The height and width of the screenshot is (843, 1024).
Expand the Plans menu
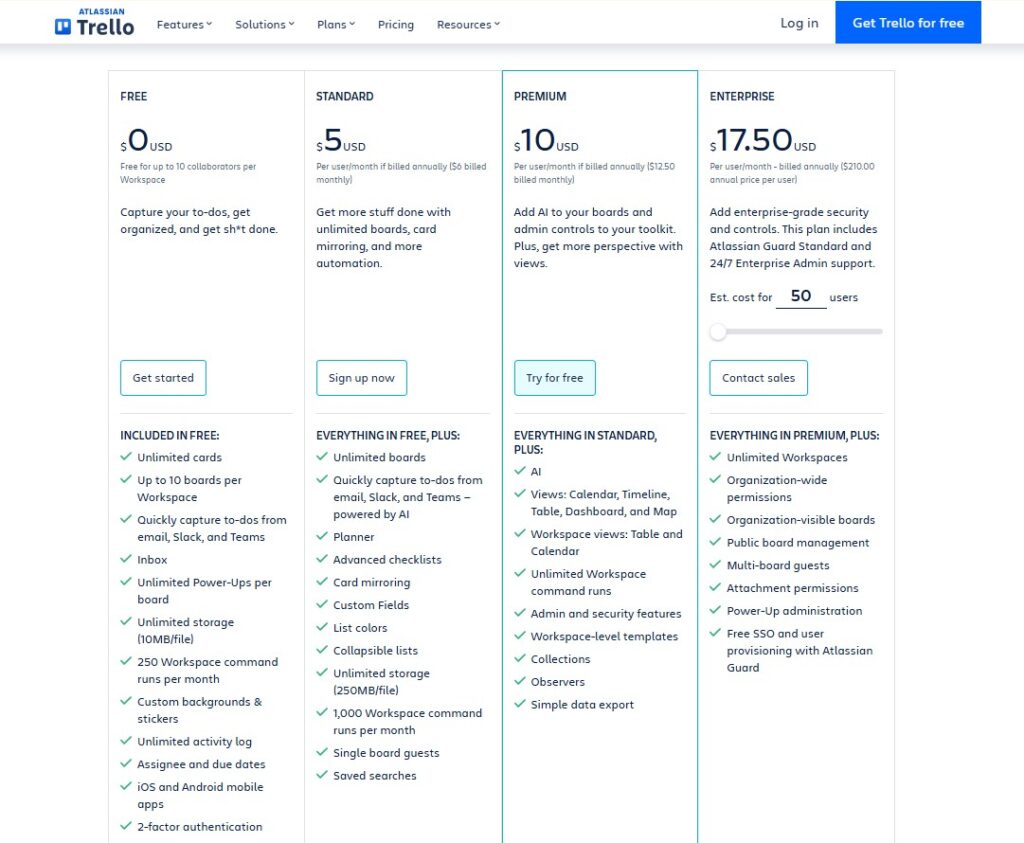pos(334,24)
